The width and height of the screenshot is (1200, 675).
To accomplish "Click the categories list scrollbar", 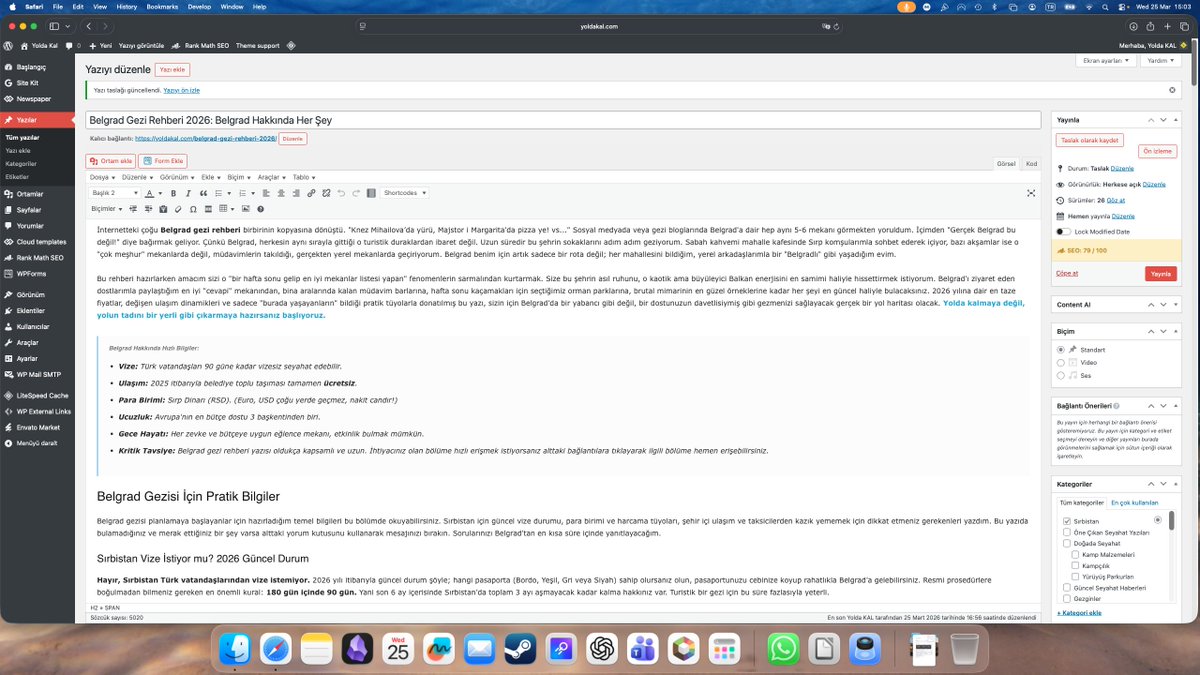I will (x=1171, y=520).
